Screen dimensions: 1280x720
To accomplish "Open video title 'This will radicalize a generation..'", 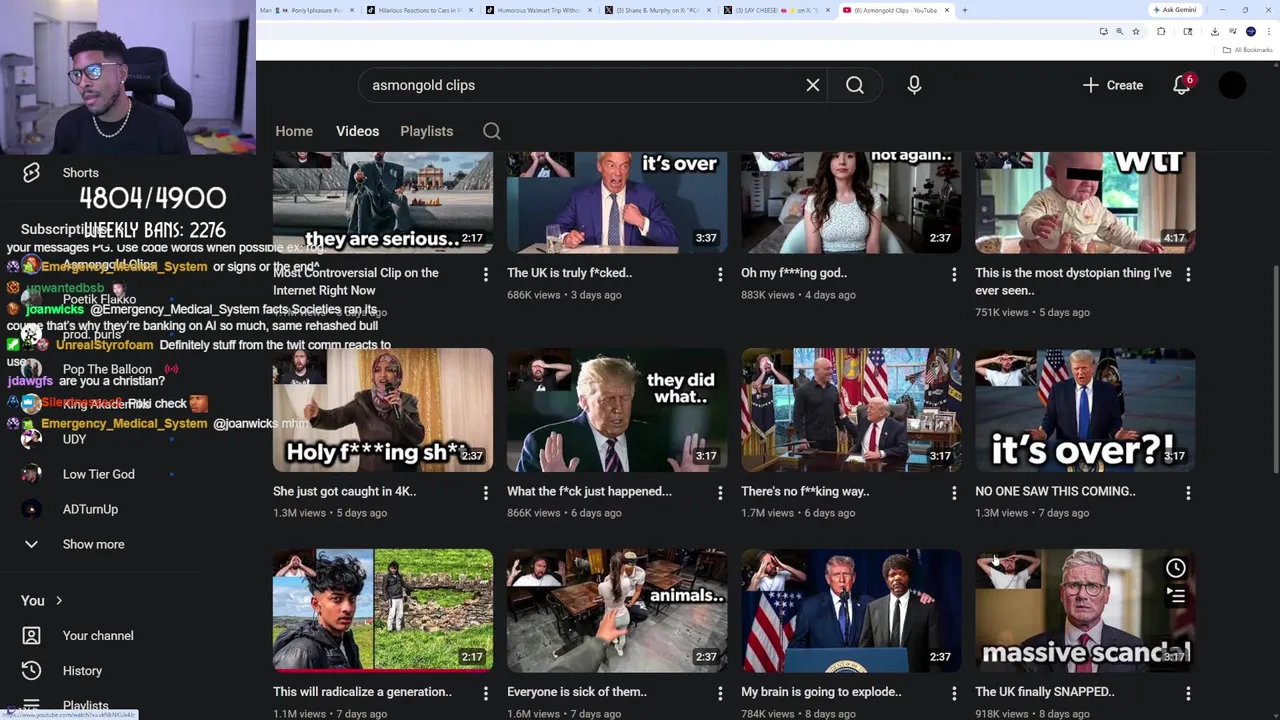I will coord(362,691).
